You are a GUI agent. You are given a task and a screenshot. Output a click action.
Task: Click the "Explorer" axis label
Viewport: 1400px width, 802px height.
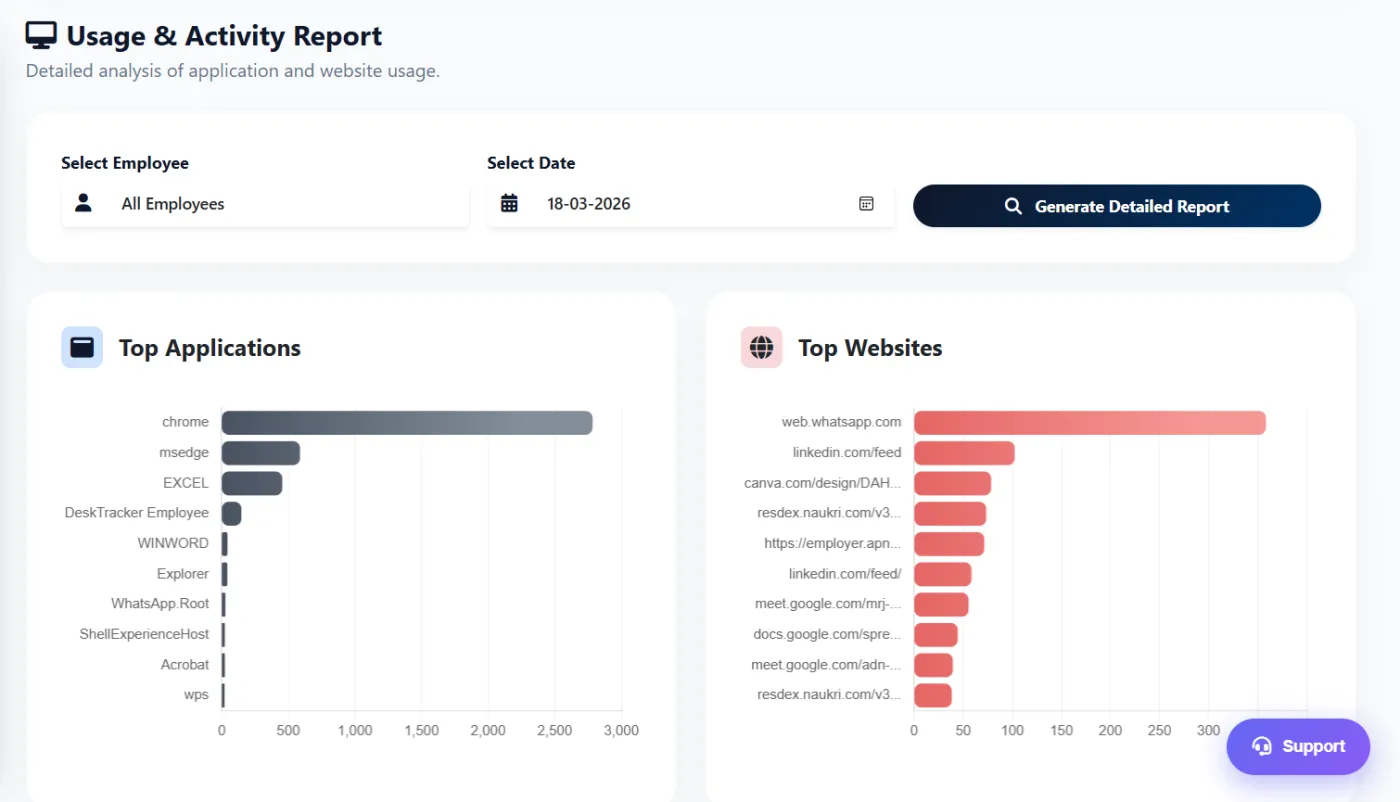pos(183,574)
